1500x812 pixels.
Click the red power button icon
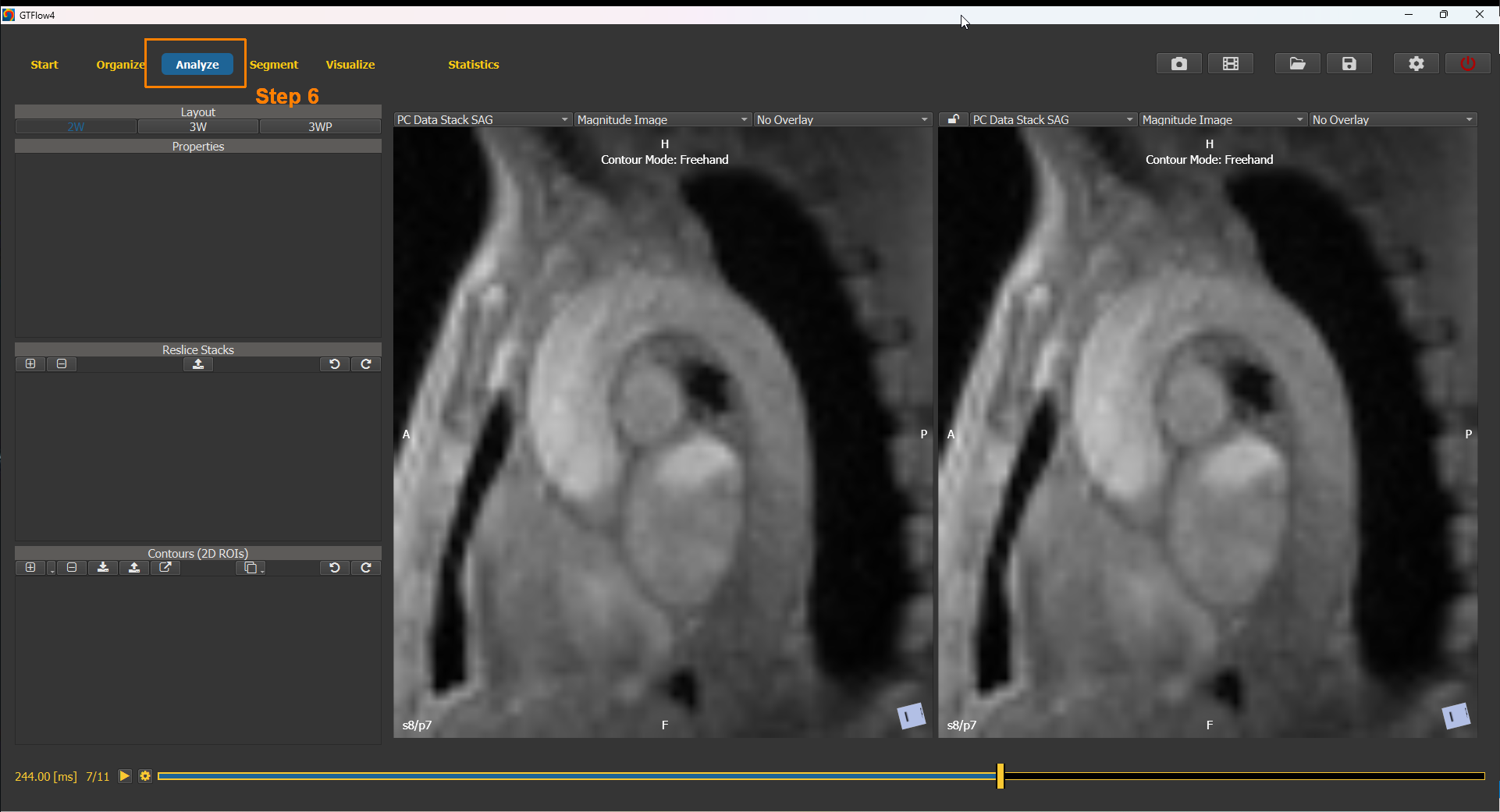[x=1468, y=64]
